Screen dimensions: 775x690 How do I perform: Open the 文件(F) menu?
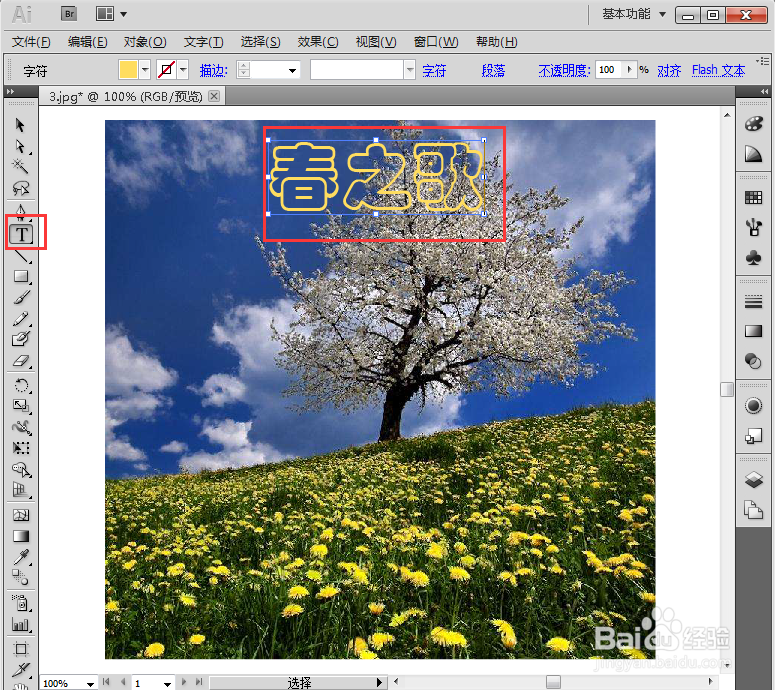(x=31, y=42)
